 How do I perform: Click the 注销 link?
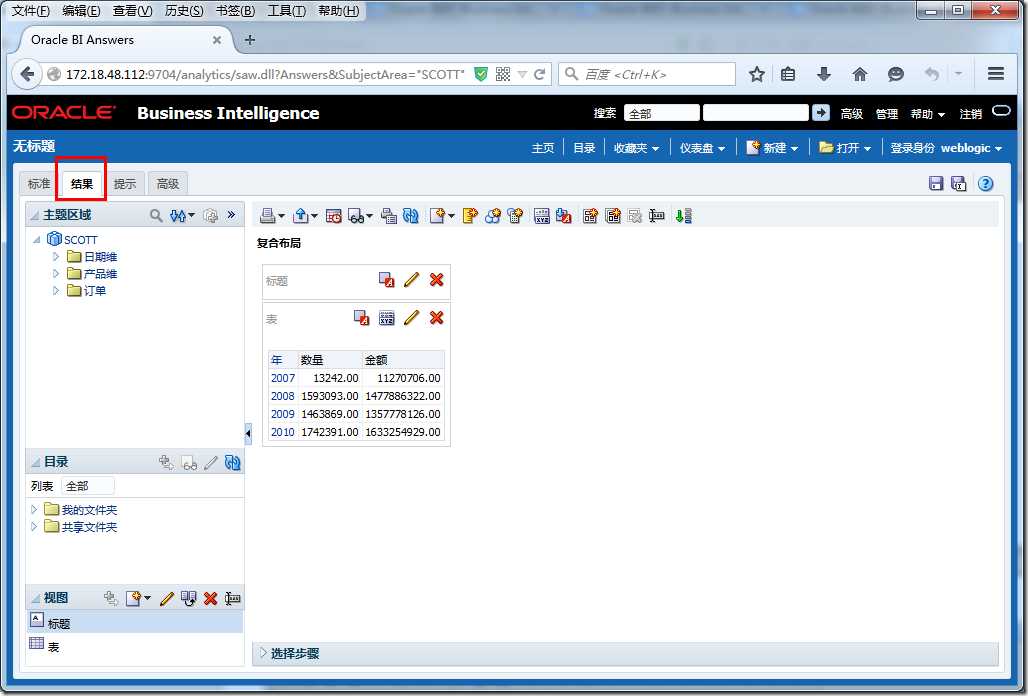(970, 114)
